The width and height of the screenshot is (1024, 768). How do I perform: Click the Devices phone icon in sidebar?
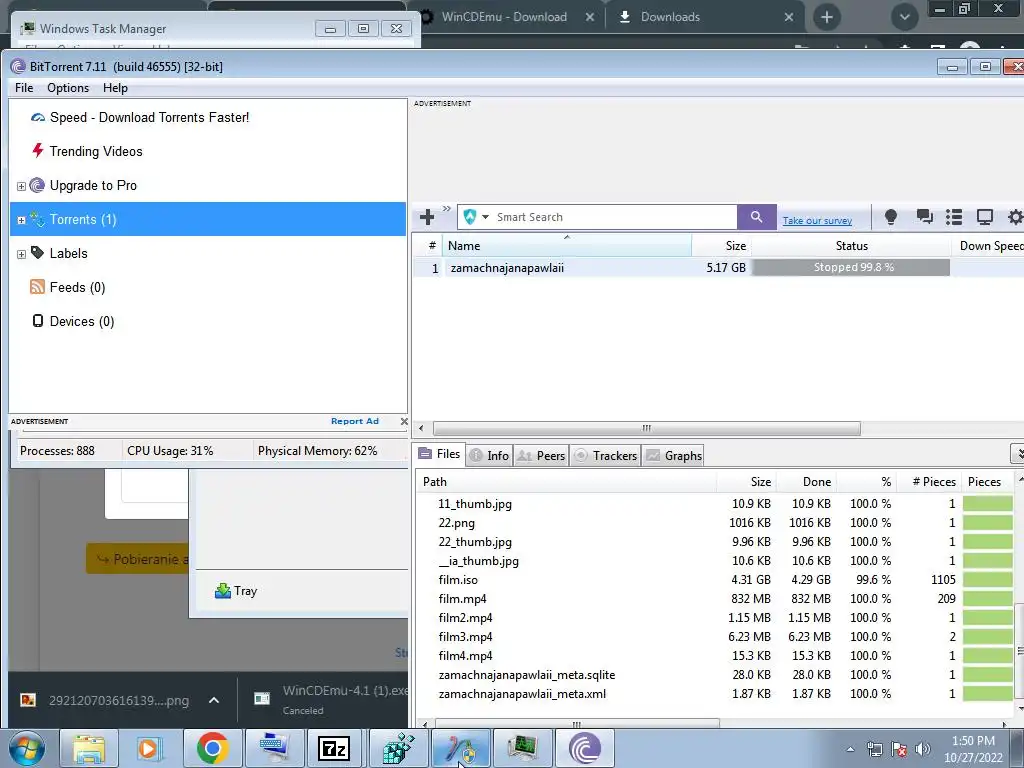click(38, 321)
